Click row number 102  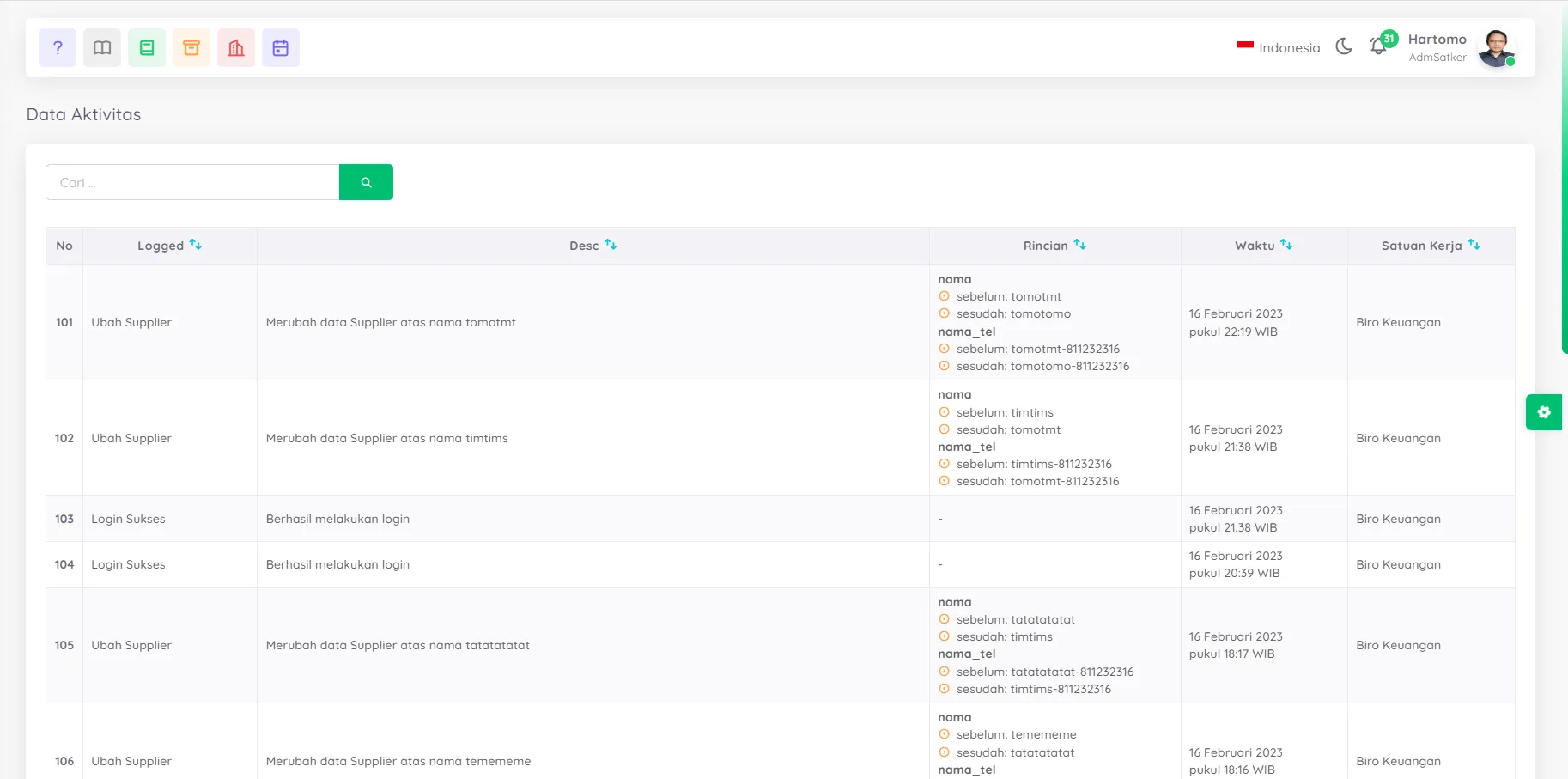pos(64,438)
